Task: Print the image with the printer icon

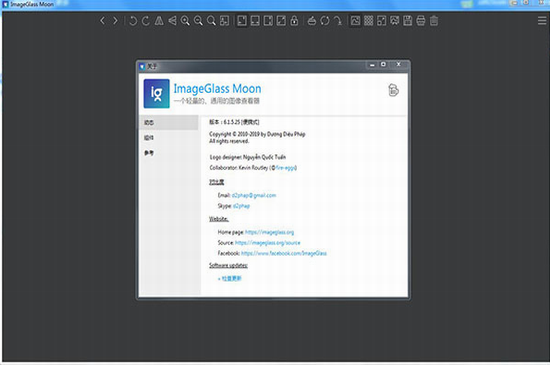Action: pyautogui.click(x=421, y=21)
